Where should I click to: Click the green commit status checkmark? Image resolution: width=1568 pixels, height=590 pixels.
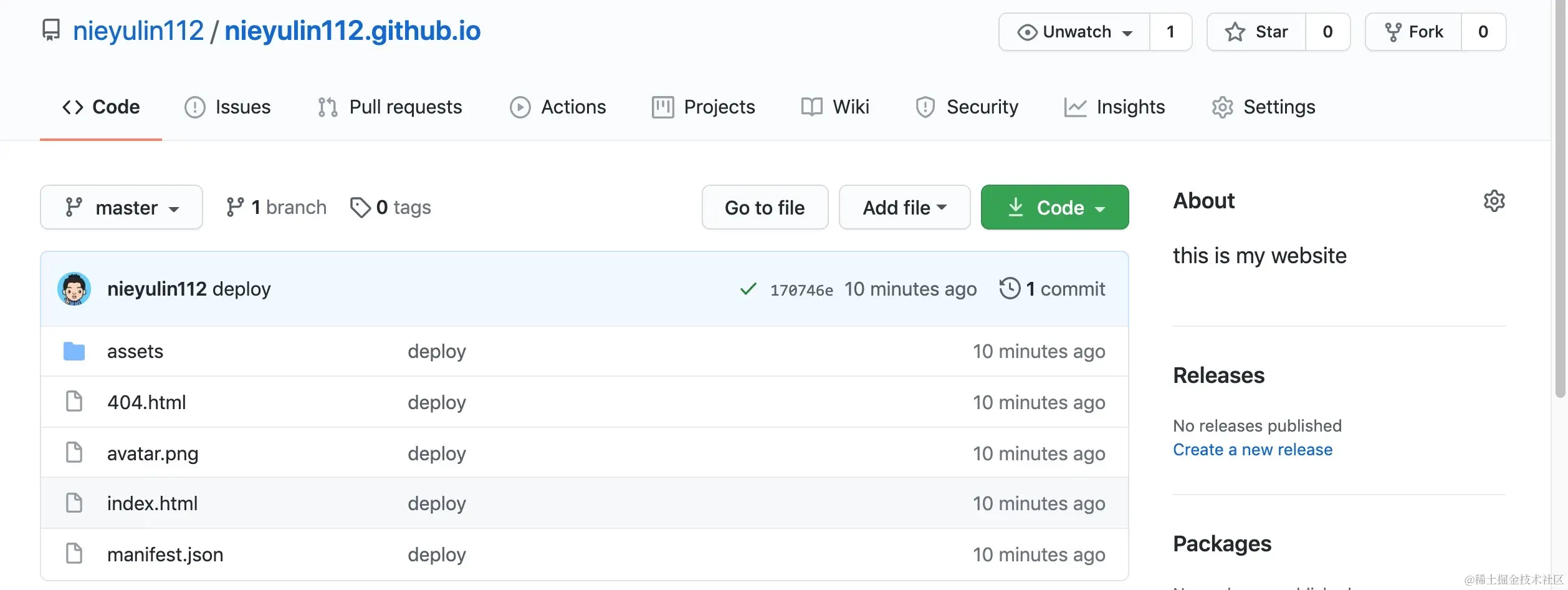point(748,289)
